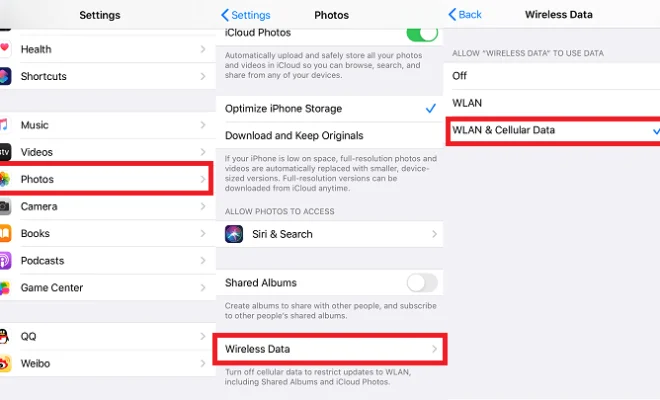
Task: Tap the Shortcuts app icon
Action: [5, 76]
